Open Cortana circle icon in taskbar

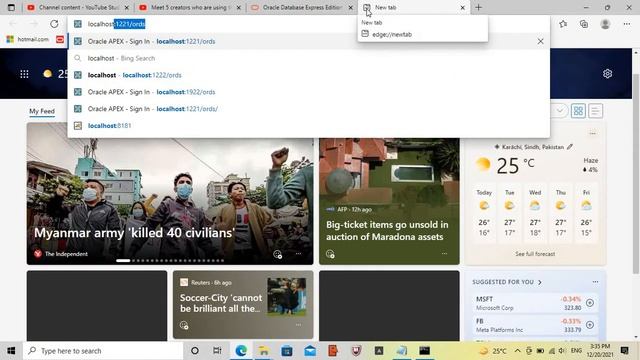[x=195, y=351]
